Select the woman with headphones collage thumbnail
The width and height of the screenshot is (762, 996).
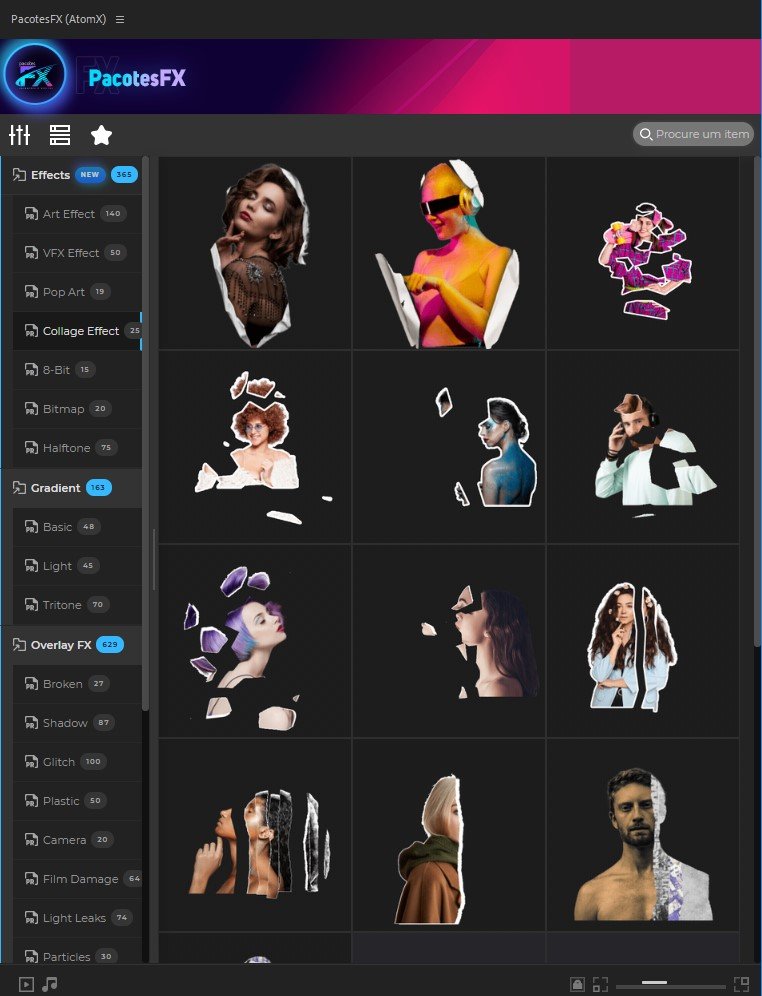[449, 253]
